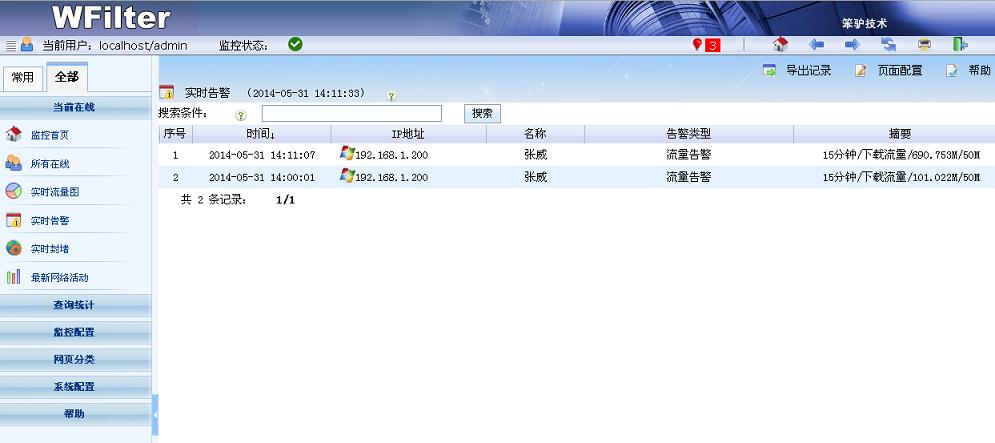Screen dimensions: 995x443
Task: Click the home icon in top toolbar
Action: [781, 45]
